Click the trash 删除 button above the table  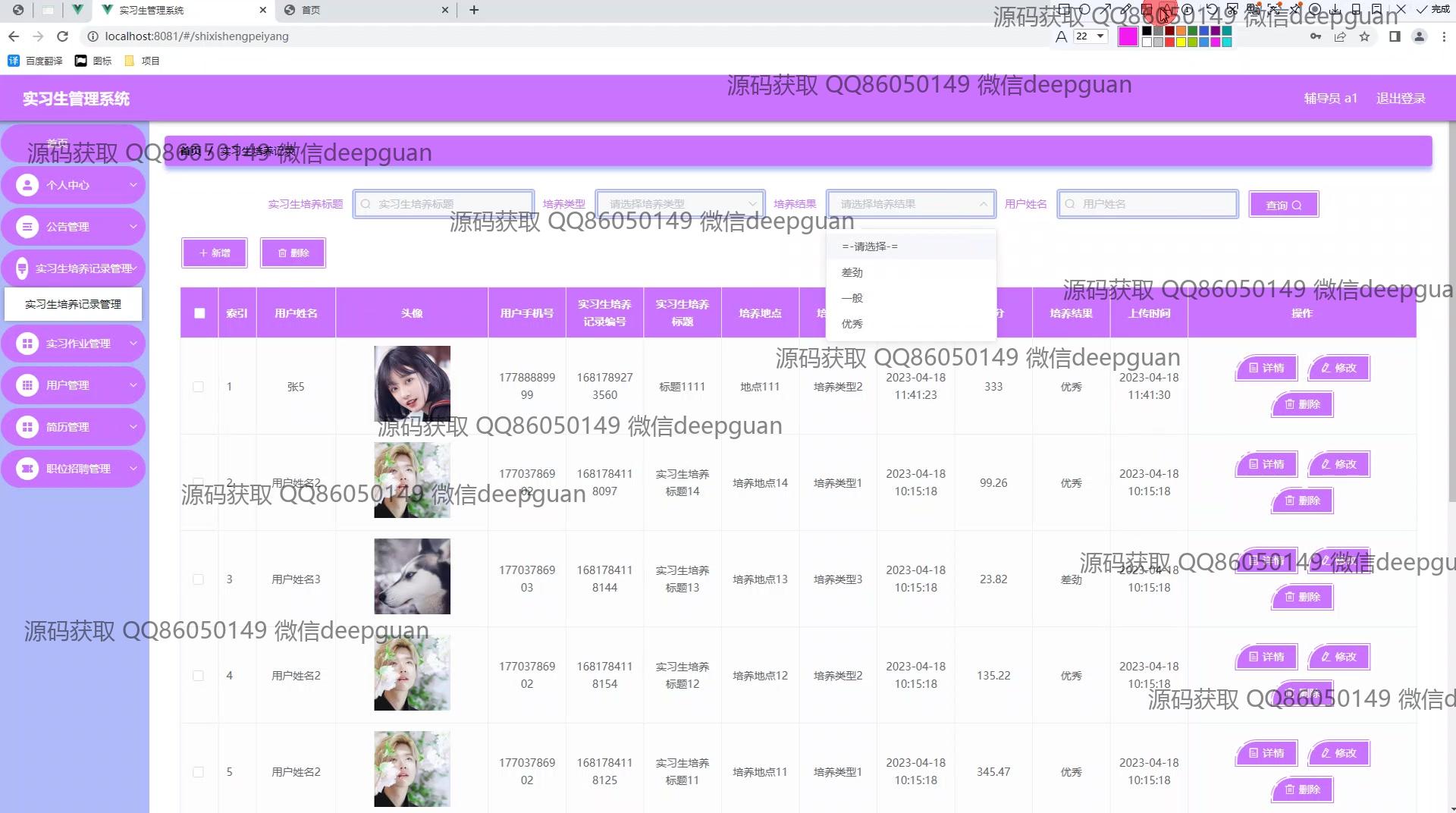point(293,253)
